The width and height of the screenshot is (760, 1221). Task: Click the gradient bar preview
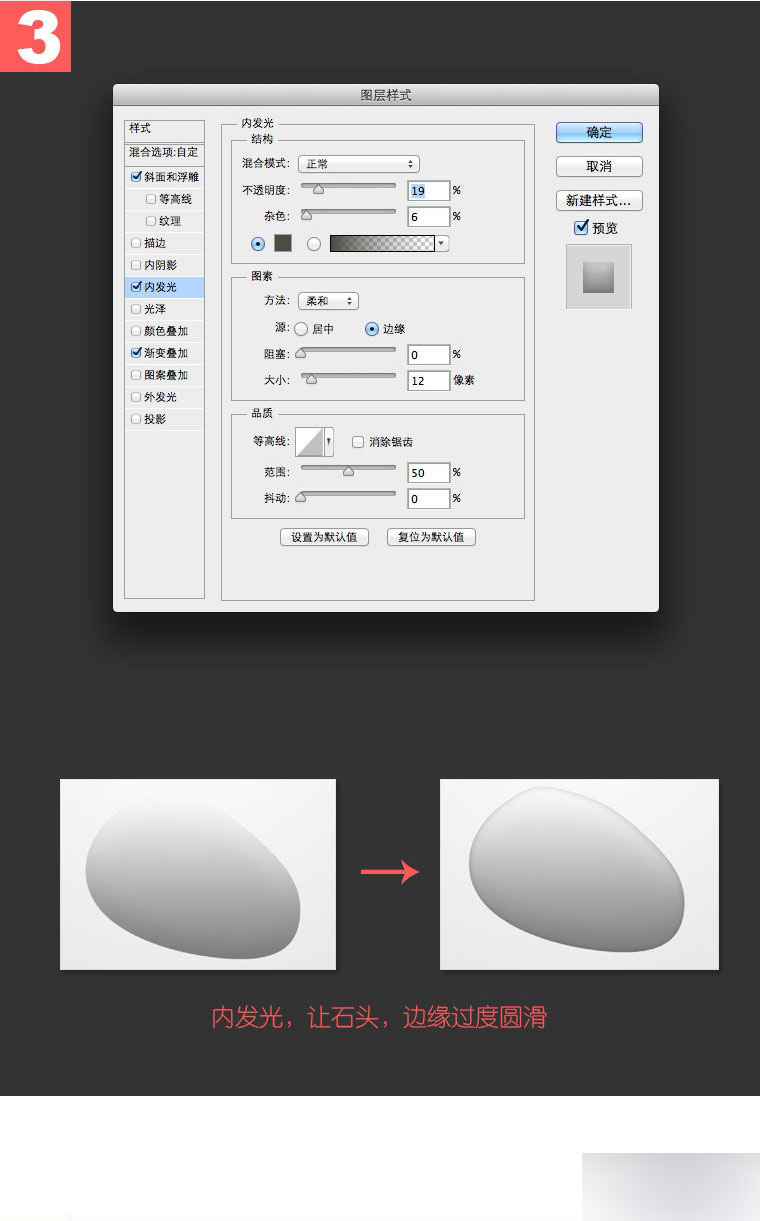pos(382,243)
